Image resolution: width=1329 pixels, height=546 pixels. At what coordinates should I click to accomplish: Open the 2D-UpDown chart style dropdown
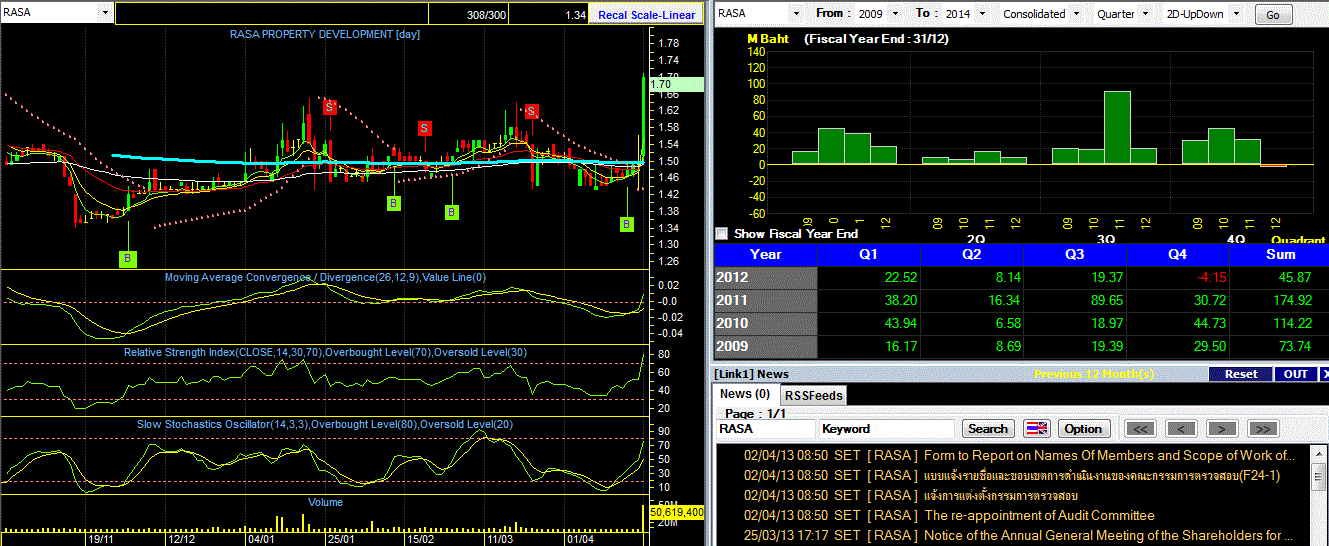[x=1236, y=14]
